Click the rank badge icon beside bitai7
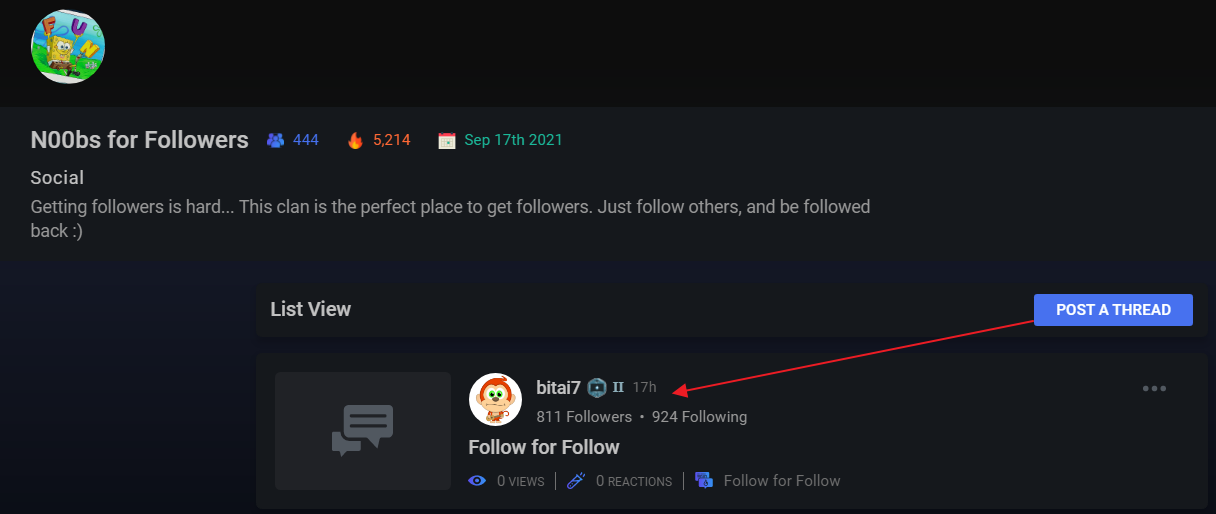The height and width of the screenshot is (514, 1216). tap(597, 387)
